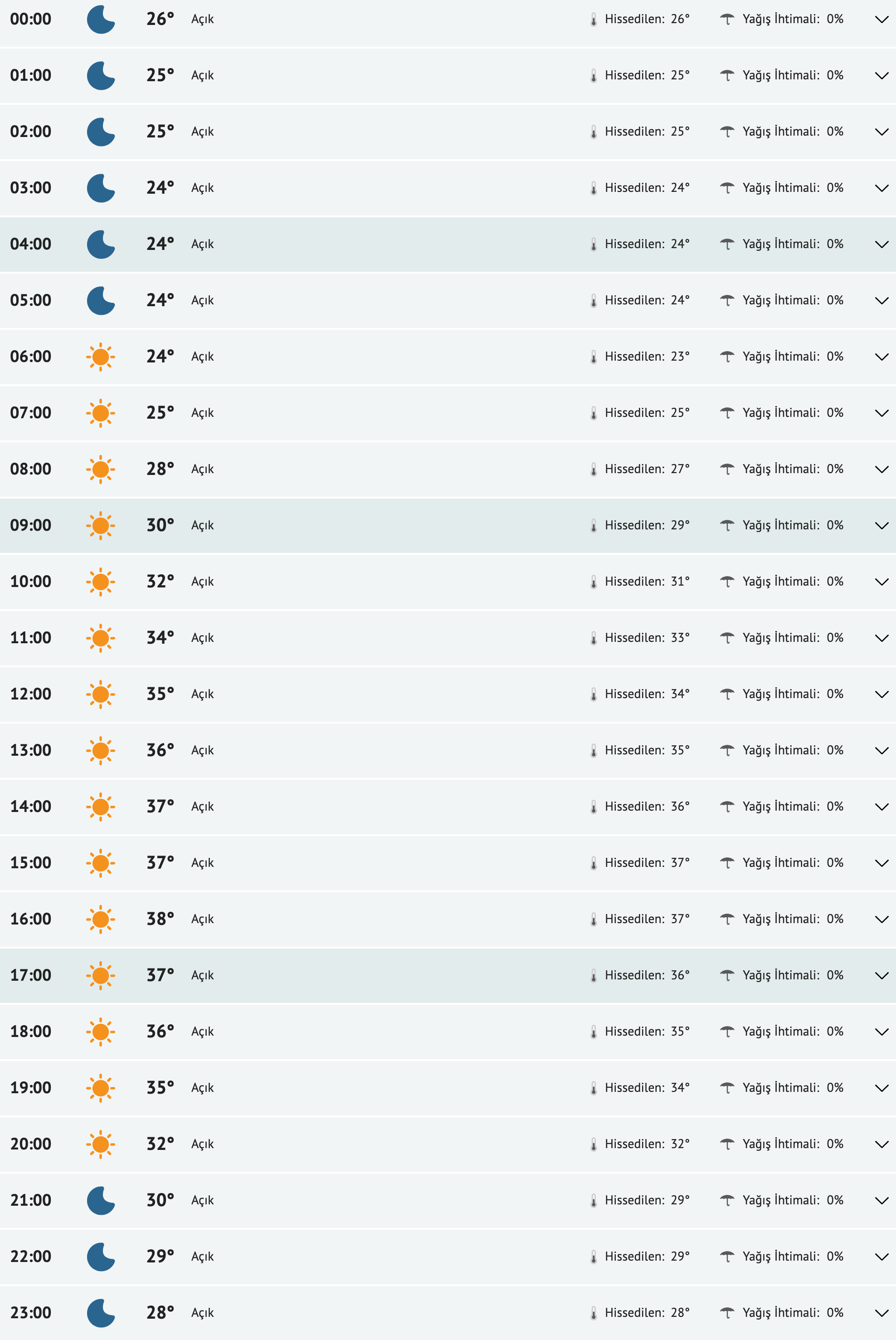Click 'Yağış İhtimali: 0%' in 13:00 row
Image resolution: width=896 pixels, height=1340 pixels.
(793, 750)
